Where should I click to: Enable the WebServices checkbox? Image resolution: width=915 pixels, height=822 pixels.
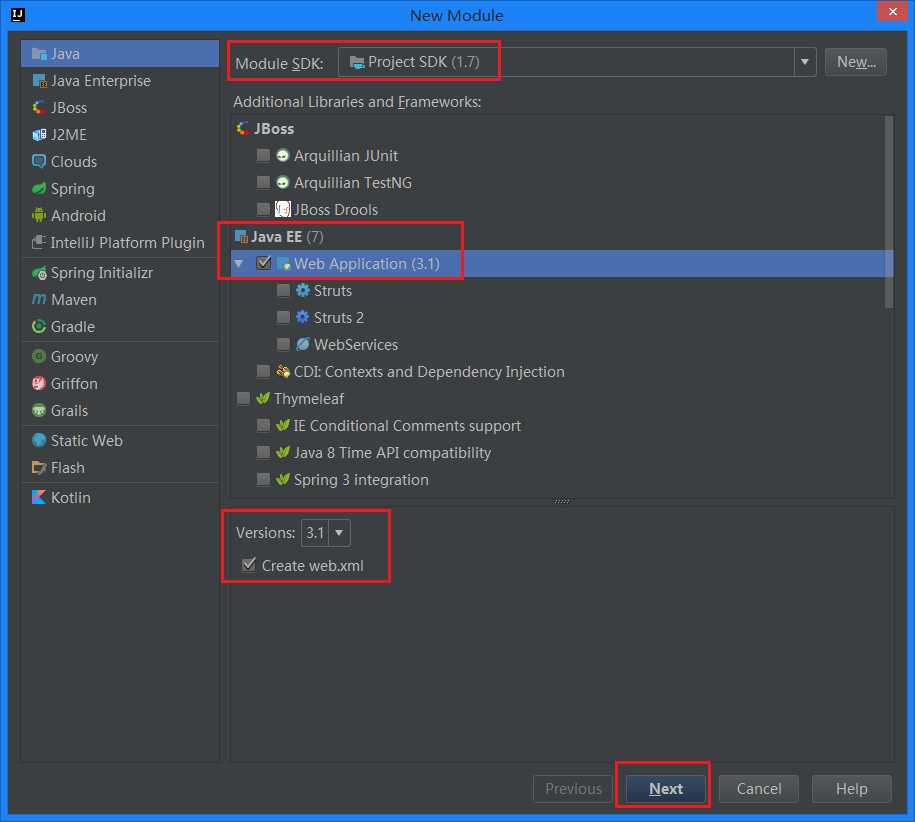pyautogui.click(x=283, y=345)
